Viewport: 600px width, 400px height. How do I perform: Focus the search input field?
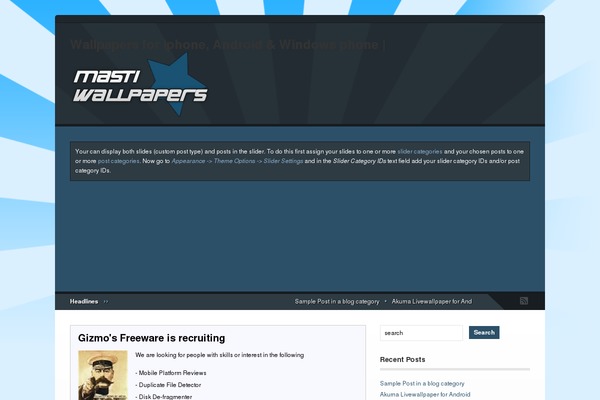pos(421,333)
